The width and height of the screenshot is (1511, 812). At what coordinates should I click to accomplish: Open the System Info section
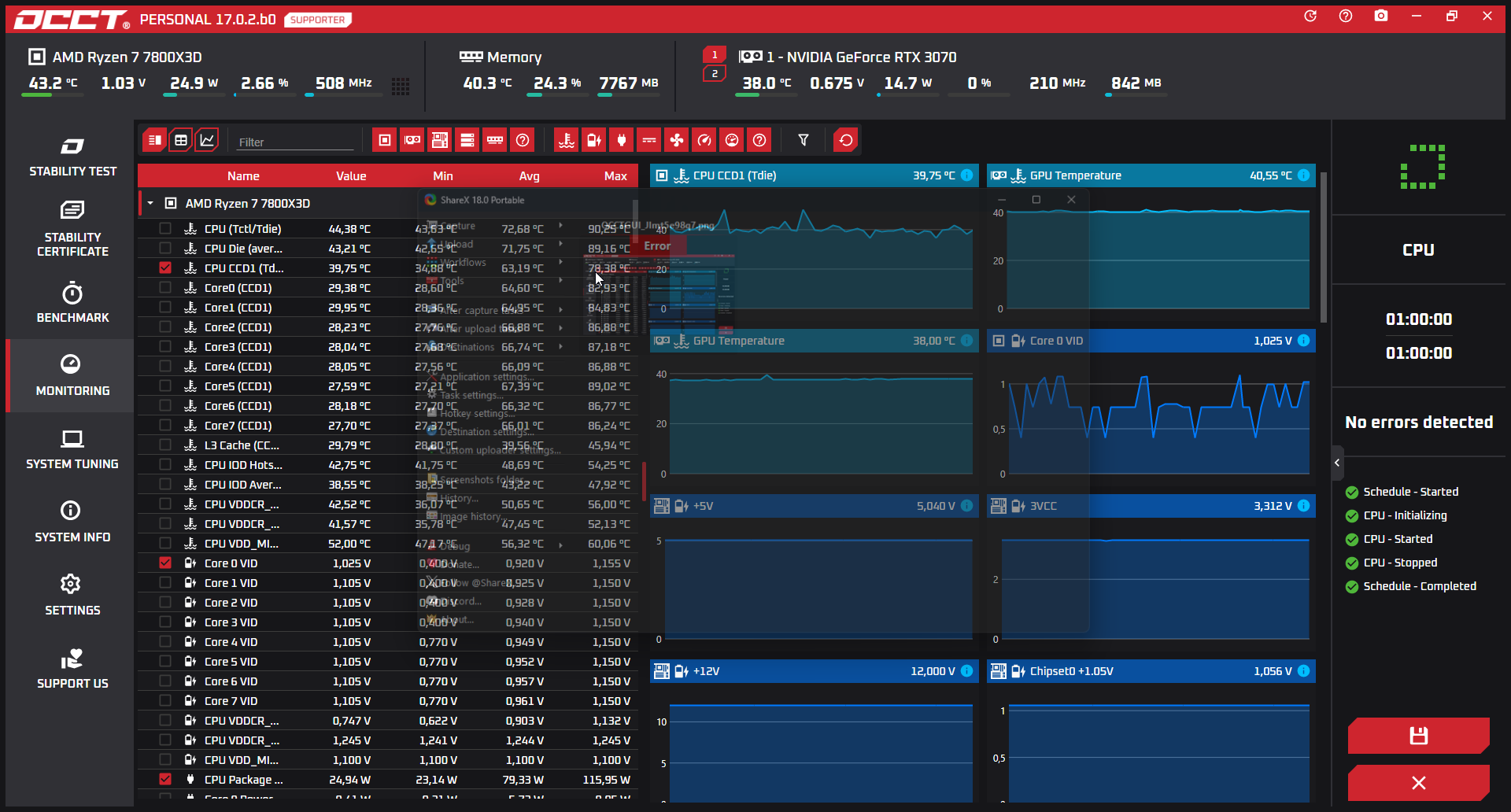pyautogui.click(x=72, y=522)
